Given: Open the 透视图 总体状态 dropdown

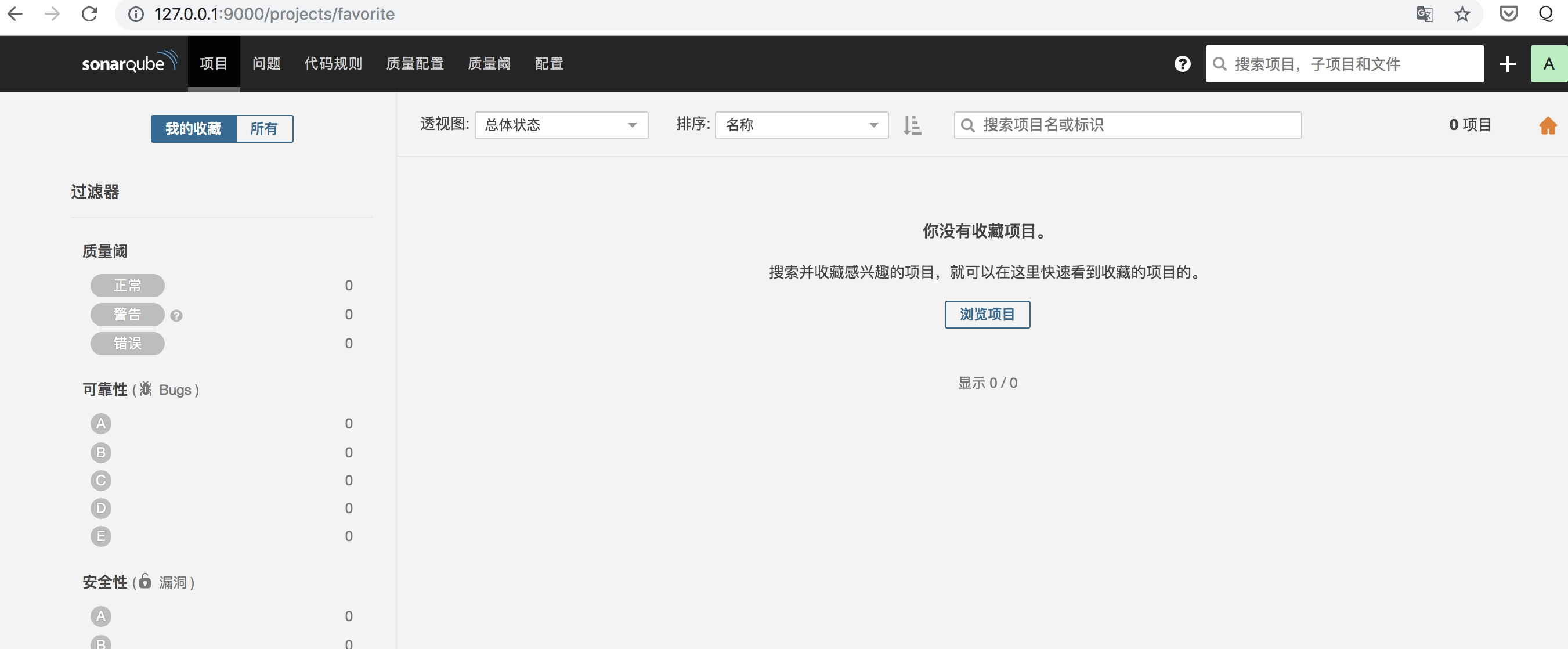Looking at the screenshot, I should click(x=561, y=125).
